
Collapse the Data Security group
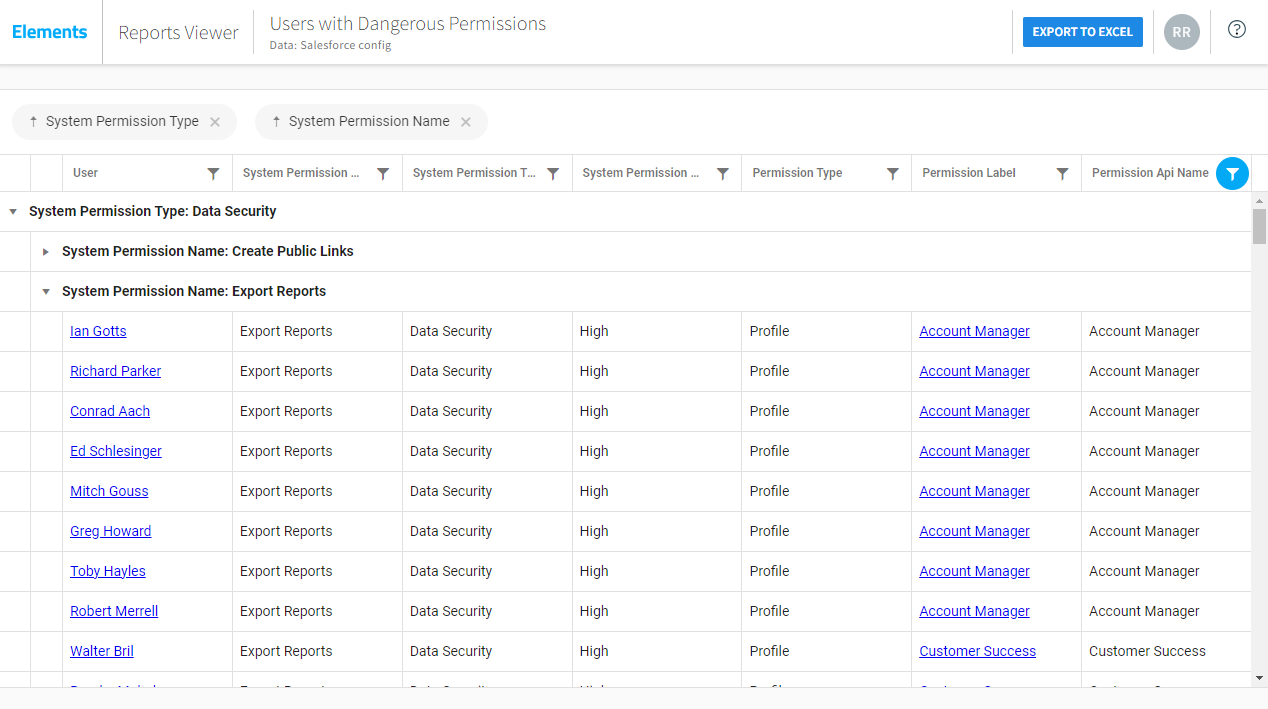pyautogui.click(x=12, y=211)
